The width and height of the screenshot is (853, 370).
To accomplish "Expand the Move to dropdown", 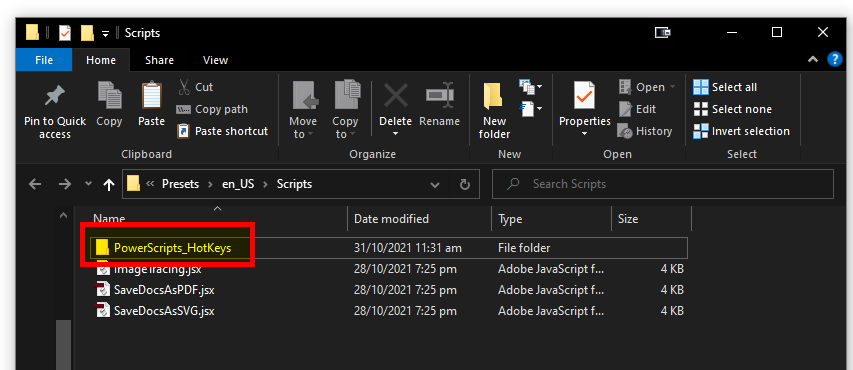I will coord(303,111).
